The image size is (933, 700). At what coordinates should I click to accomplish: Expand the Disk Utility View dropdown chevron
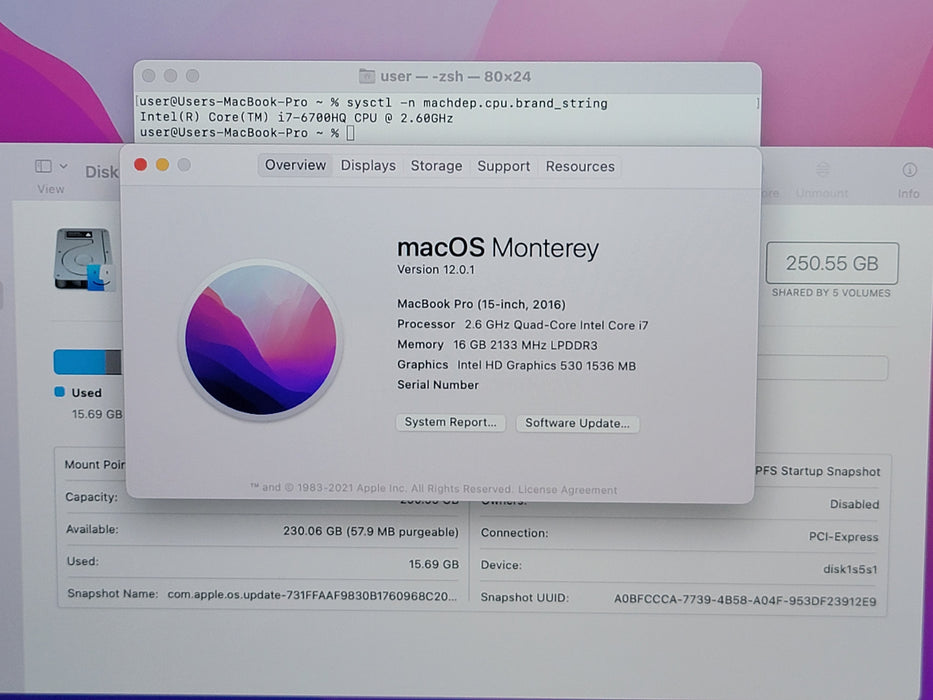coord(63,166)
